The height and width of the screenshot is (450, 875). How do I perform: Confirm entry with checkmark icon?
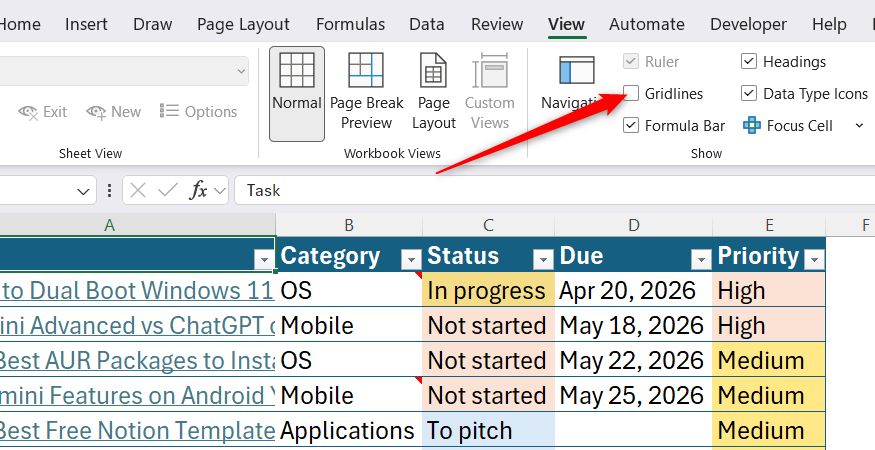coord(168,191)
